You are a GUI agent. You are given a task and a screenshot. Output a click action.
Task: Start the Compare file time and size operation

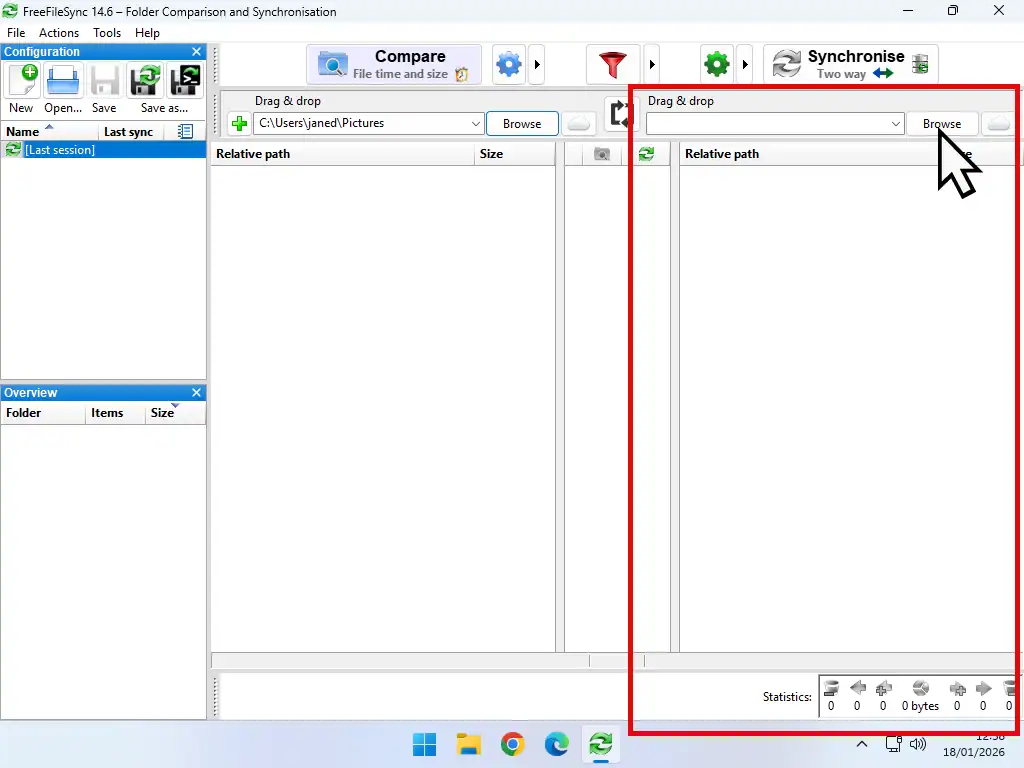tap(394, 64)
